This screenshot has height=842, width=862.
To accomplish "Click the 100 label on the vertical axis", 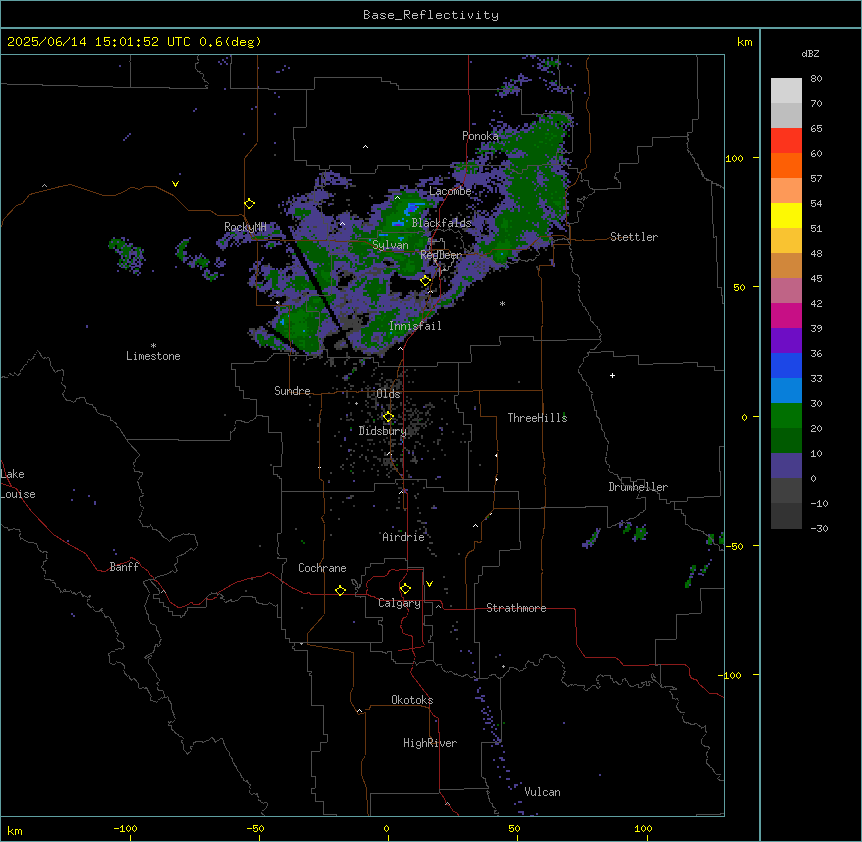I will [734, 158].
